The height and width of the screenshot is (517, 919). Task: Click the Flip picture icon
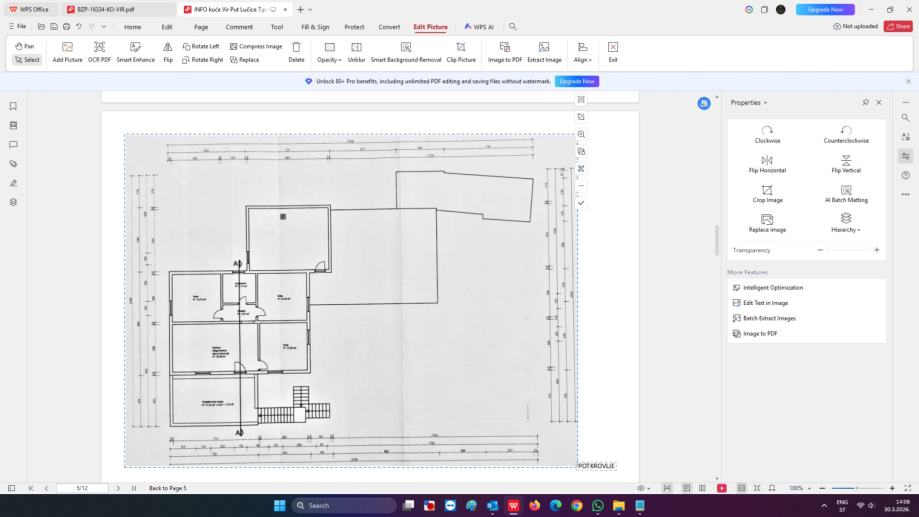click(x=168, y=47)
